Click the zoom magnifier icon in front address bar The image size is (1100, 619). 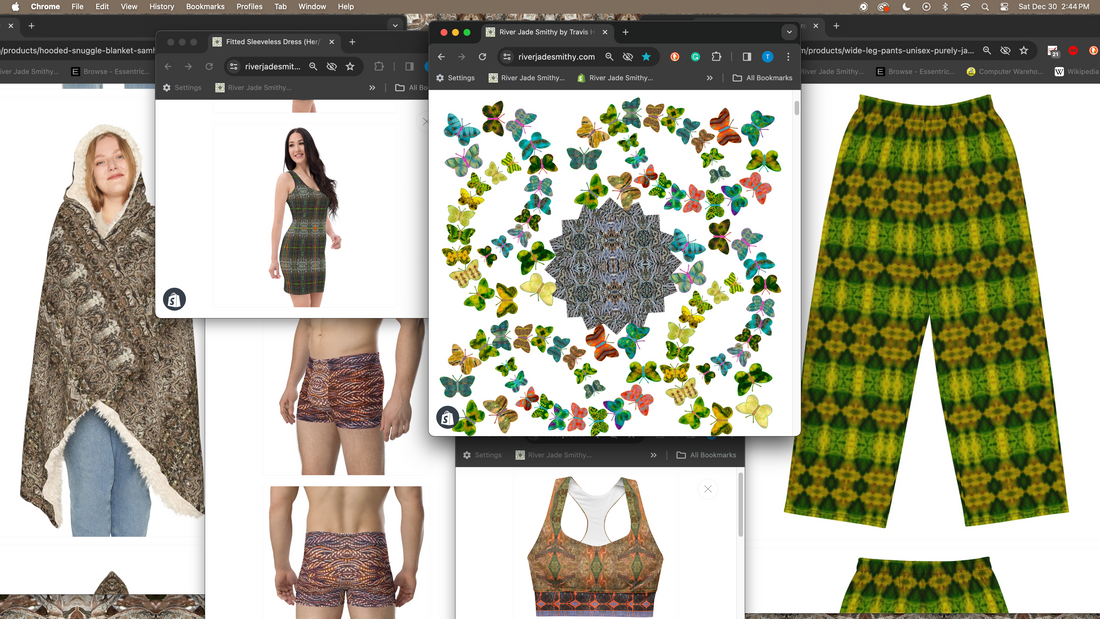coord(609,57)
